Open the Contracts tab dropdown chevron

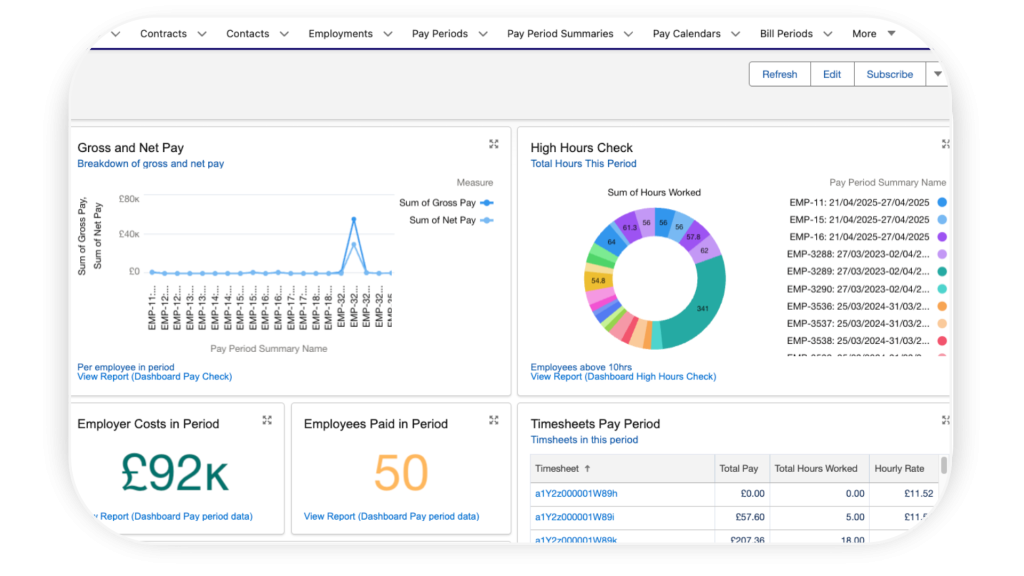[202, 34]
